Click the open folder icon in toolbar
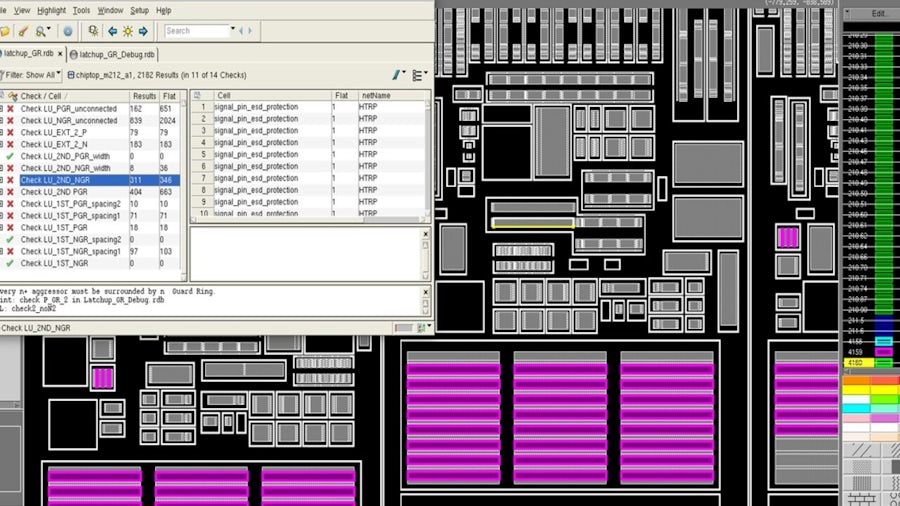900x506 pixels. pos(5,31)
